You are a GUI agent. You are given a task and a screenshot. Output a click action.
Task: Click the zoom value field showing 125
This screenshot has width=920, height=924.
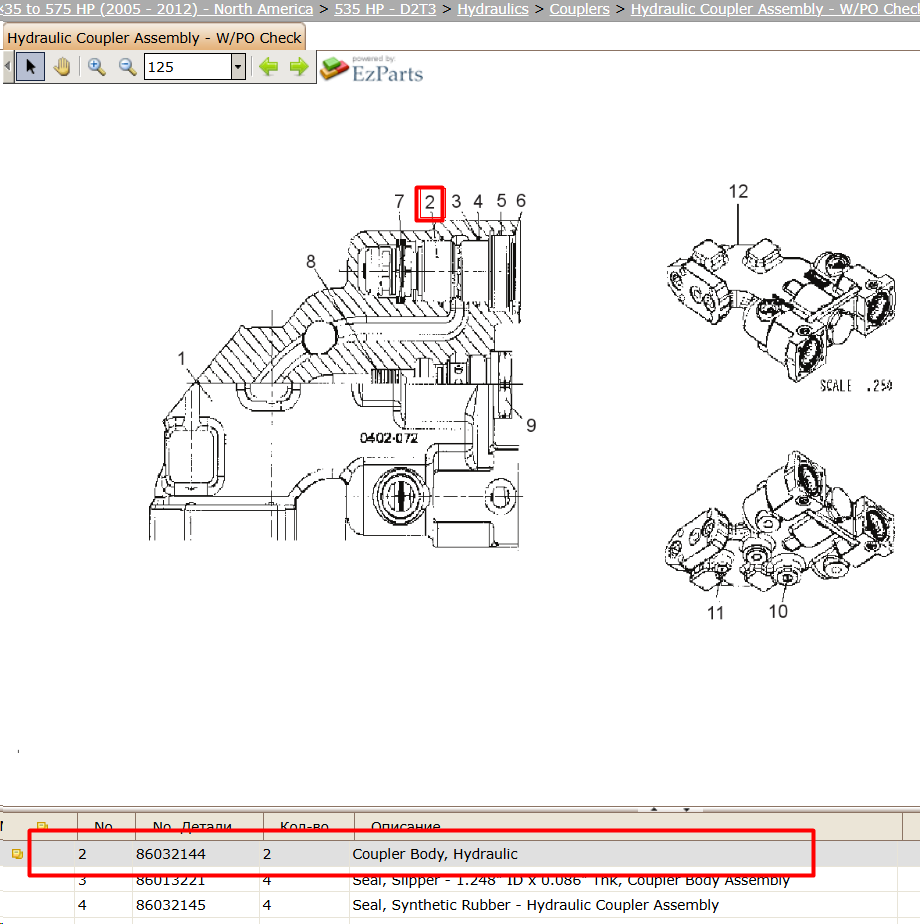click(x=188, y=67)
